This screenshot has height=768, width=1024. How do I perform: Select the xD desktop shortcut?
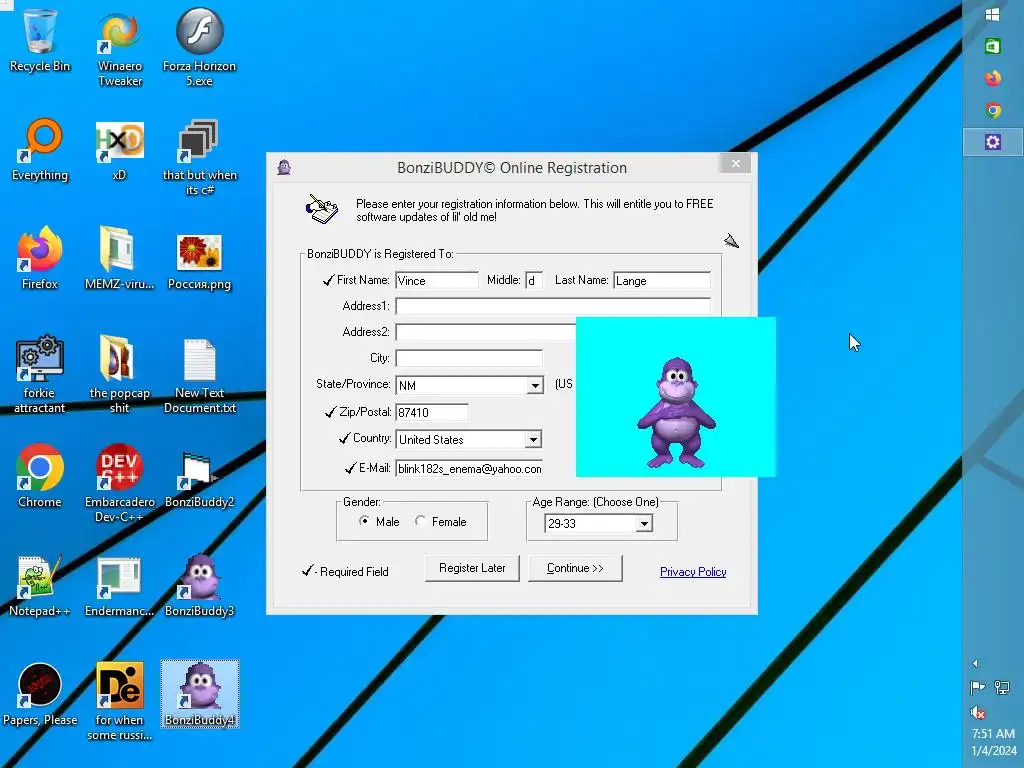pos(120,150)
